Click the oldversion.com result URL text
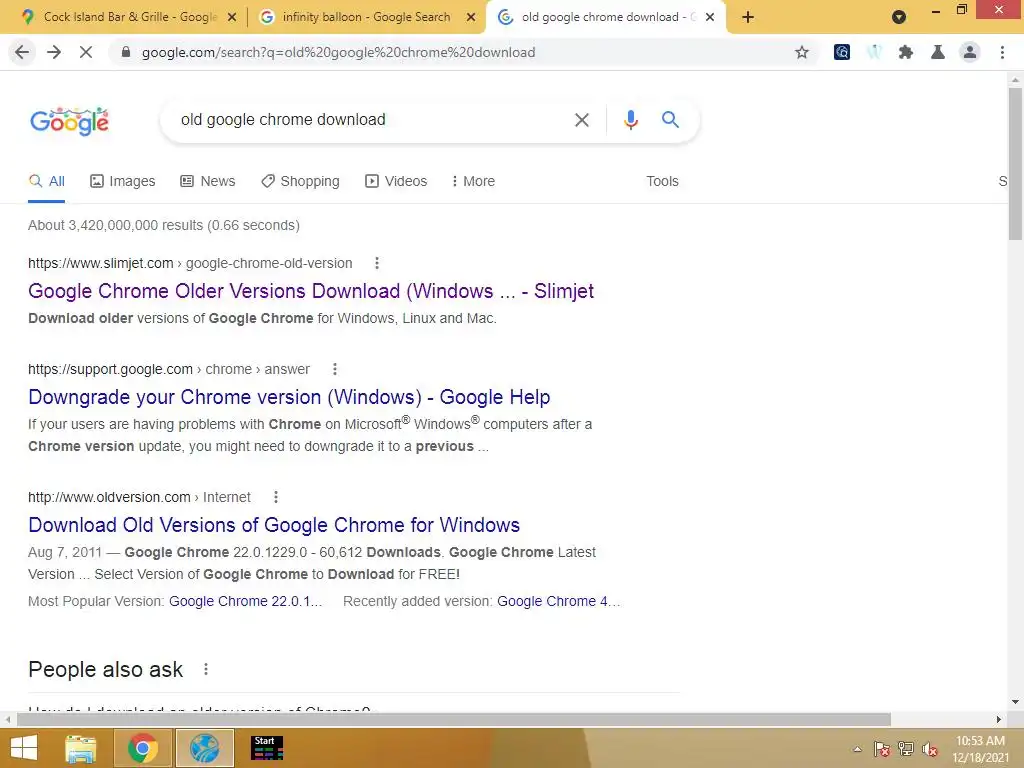Image resolution: width=1024 pixels, height=768 pixels. (139, 497)
